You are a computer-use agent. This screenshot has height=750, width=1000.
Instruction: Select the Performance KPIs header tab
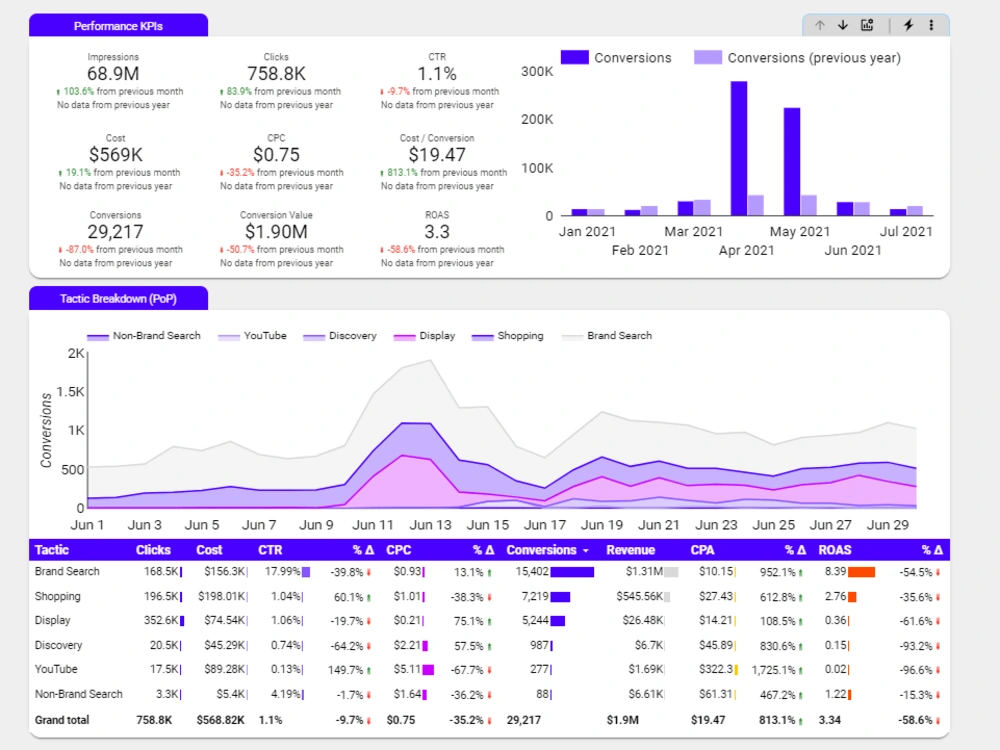[120, 24]
